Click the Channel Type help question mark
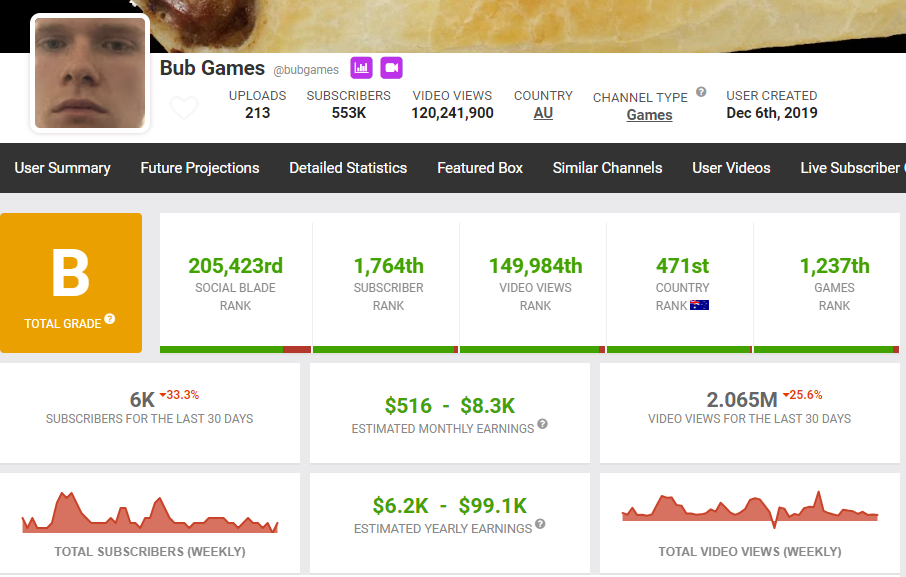906x577 pixels. [x=701, y=92]
